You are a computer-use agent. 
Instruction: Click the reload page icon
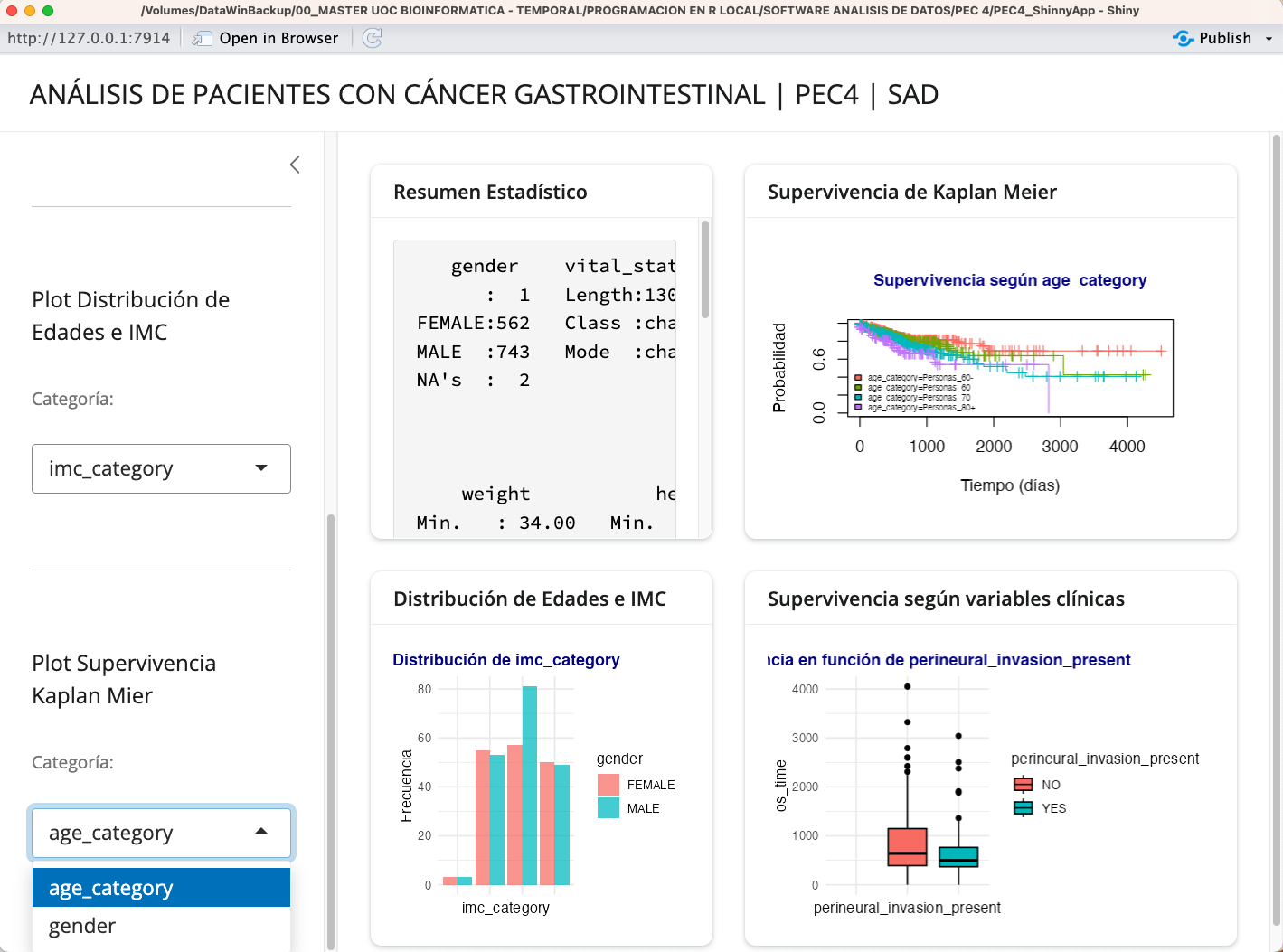[372, 38]
